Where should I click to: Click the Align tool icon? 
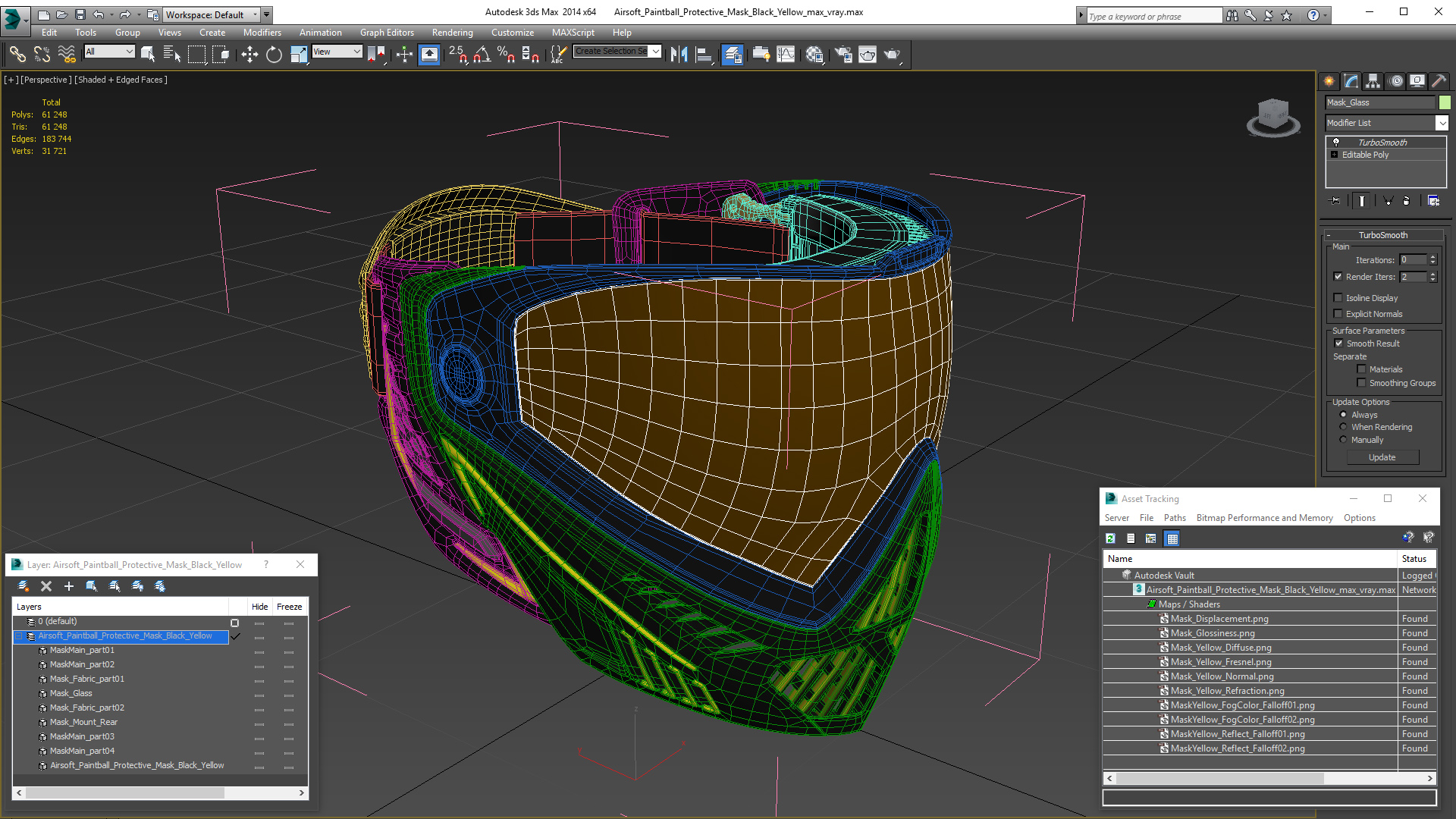(x=704, y=54)
